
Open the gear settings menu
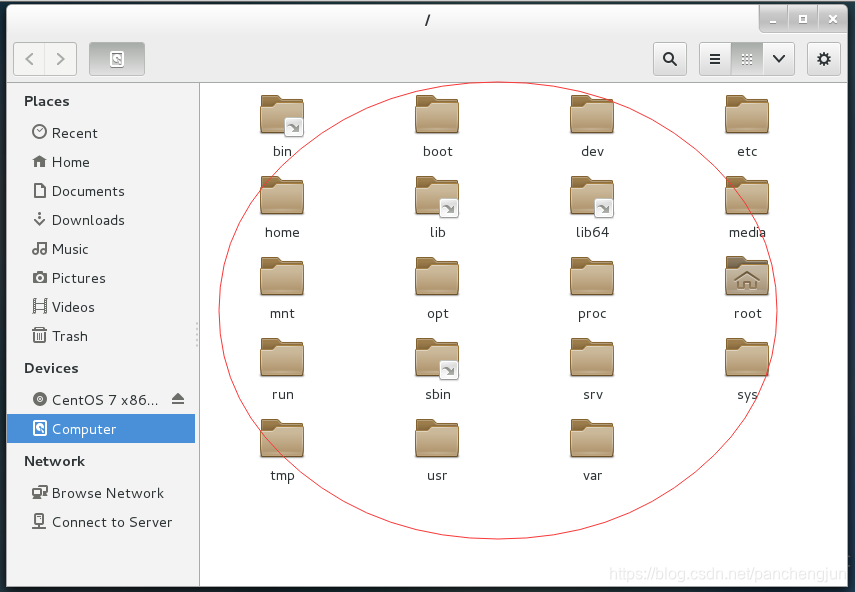click(823, 59)
